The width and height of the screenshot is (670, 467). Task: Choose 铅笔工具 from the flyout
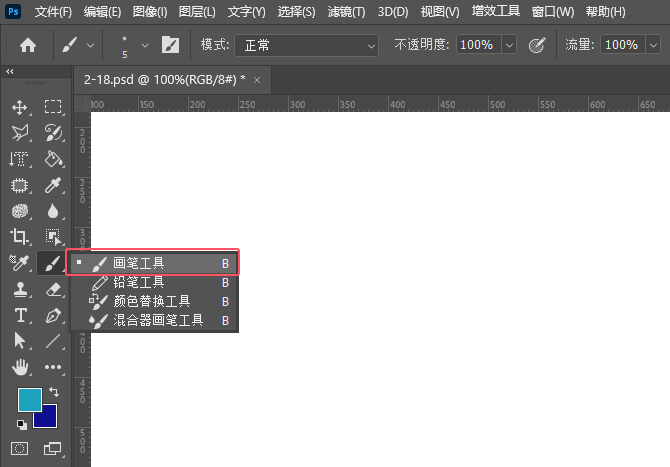click(x=154, y=282)
